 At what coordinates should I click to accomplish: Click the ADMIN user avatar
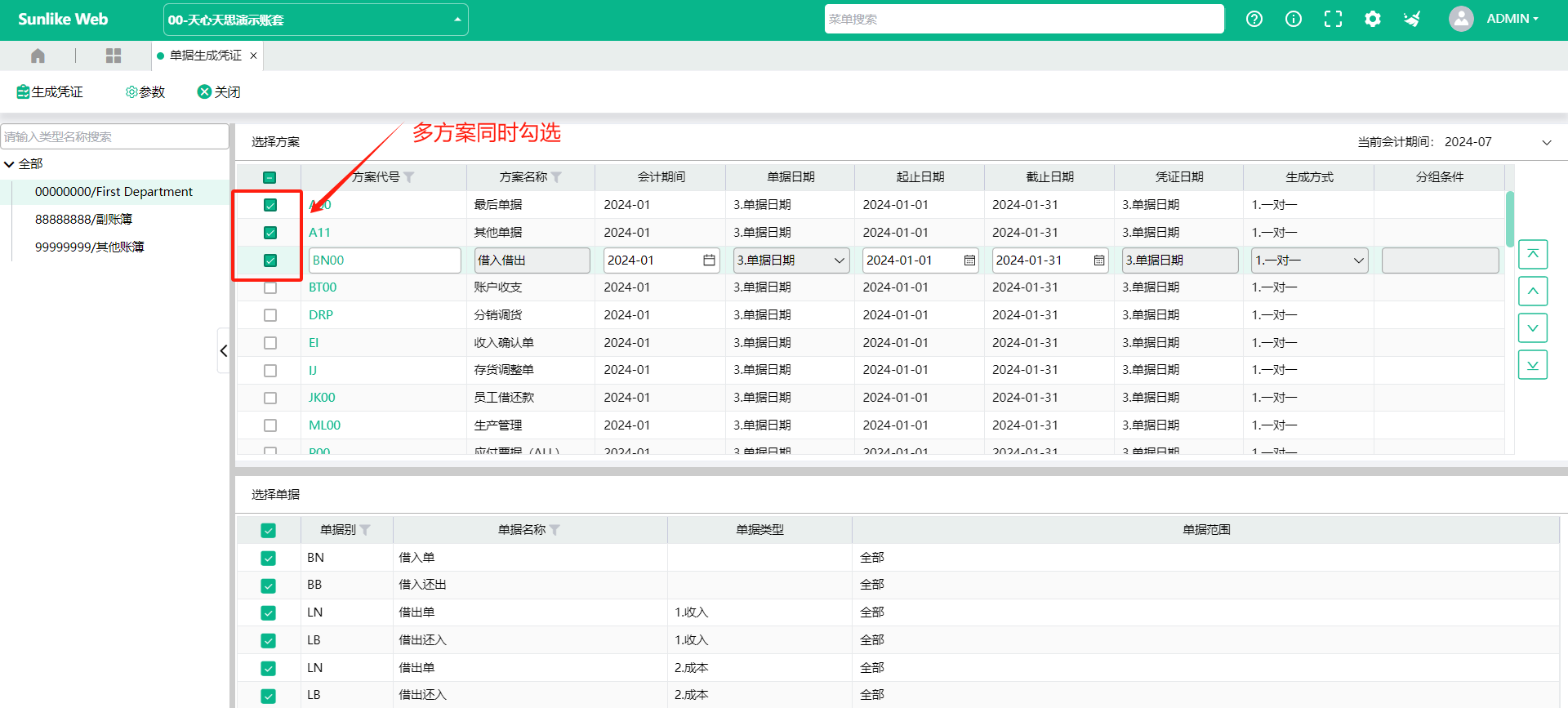1461,19
